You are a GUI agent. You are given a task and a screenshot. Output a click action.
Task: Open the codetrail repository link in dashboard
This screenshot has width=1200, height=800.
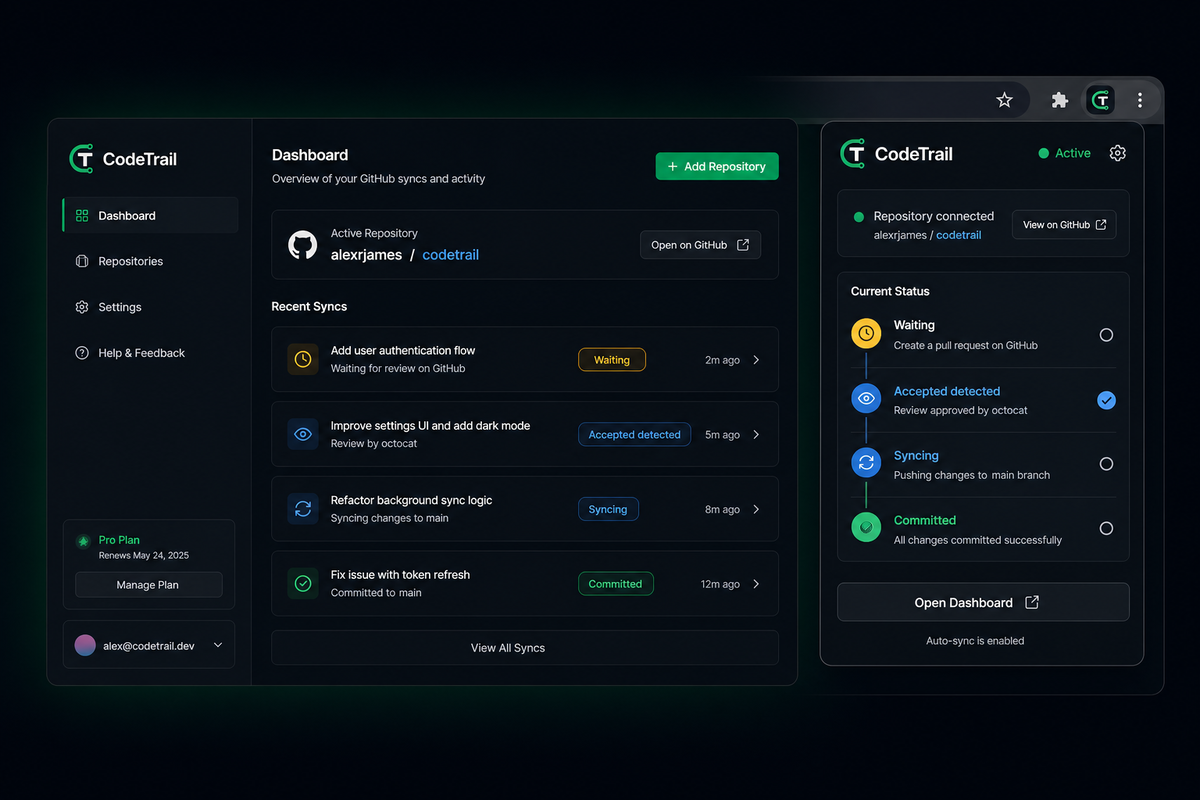point(451,255)
